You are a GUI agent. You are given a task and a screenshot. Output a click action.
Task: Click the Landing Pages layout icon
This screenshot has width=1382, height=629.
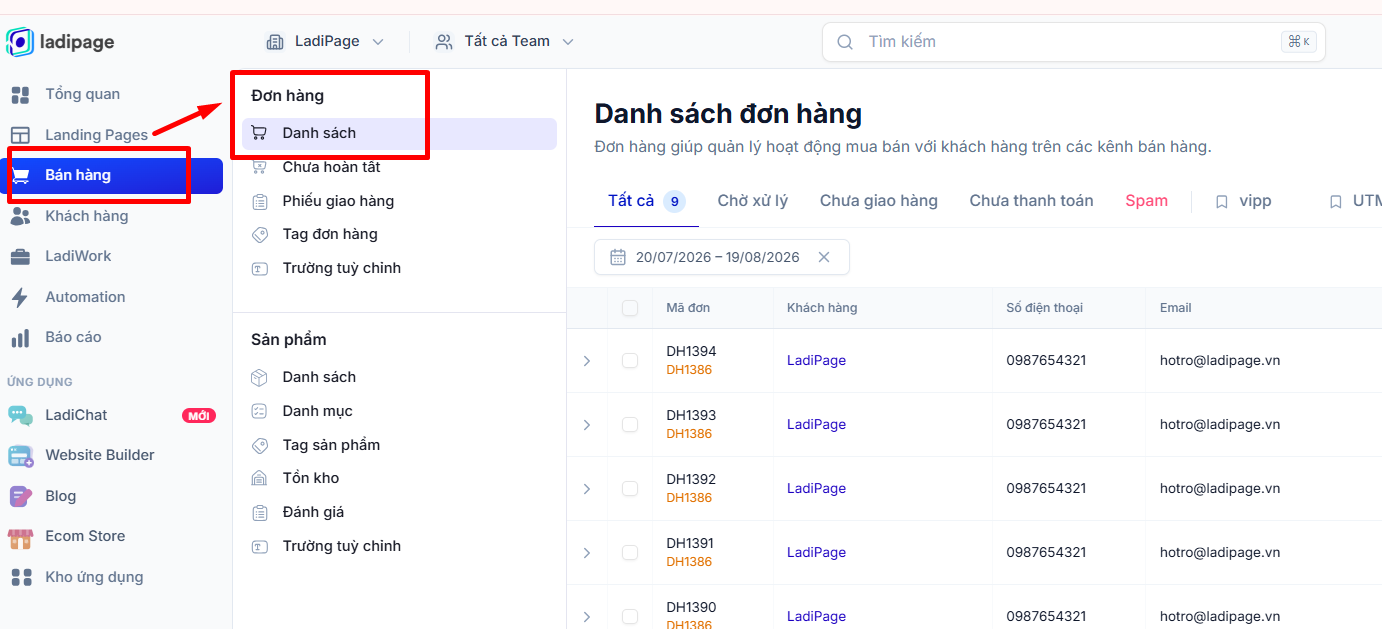click(20, 135)
